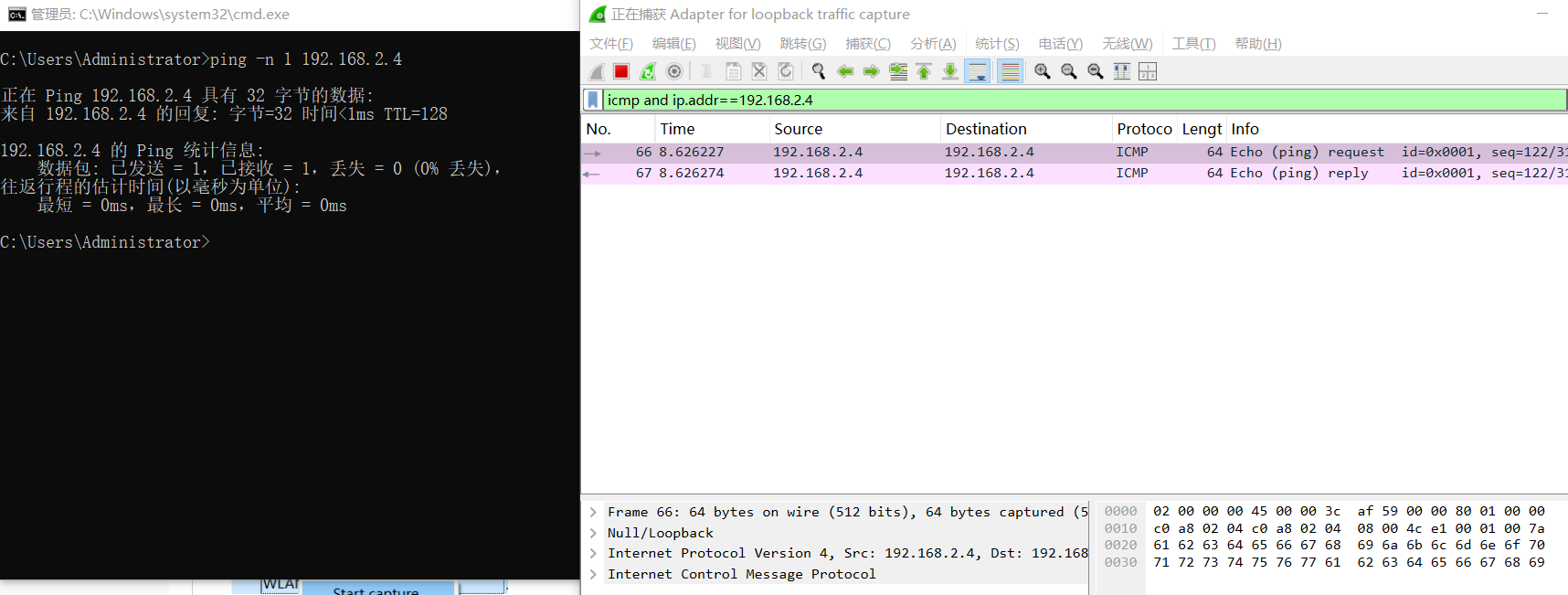Open the 无线(W) menu

tap(1128, 44)
